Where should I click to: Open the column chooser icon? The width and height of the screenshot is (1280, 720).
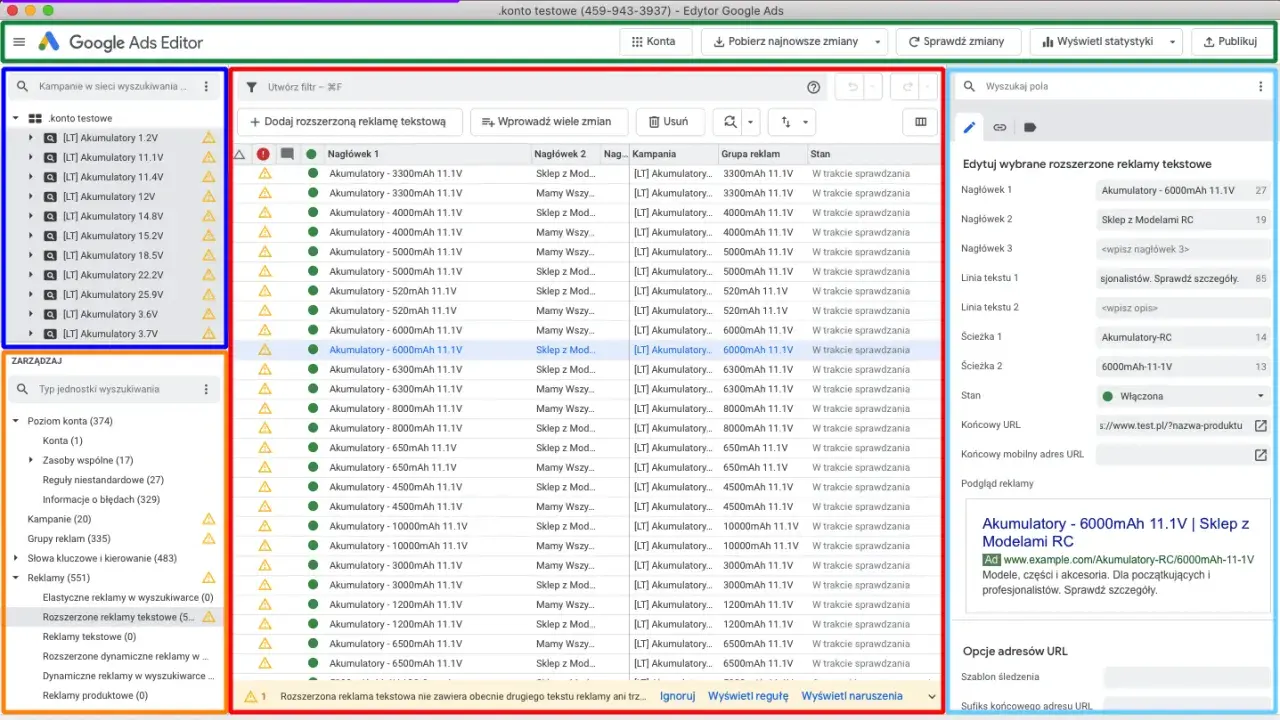[x=921, y=122]
